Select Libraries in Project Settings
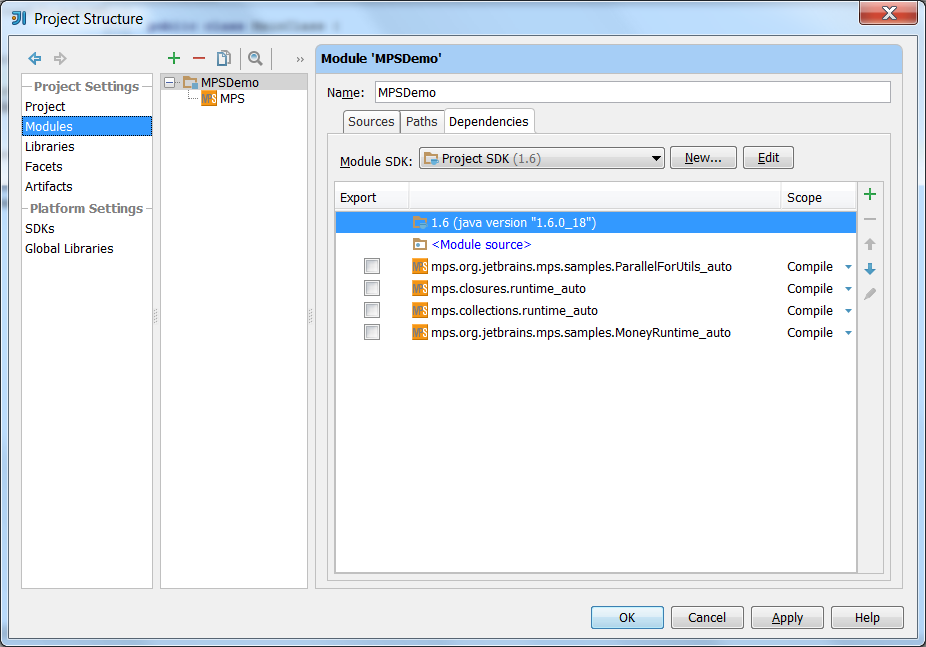This screenshot has height=647, width=926. (x=50, y=146)
